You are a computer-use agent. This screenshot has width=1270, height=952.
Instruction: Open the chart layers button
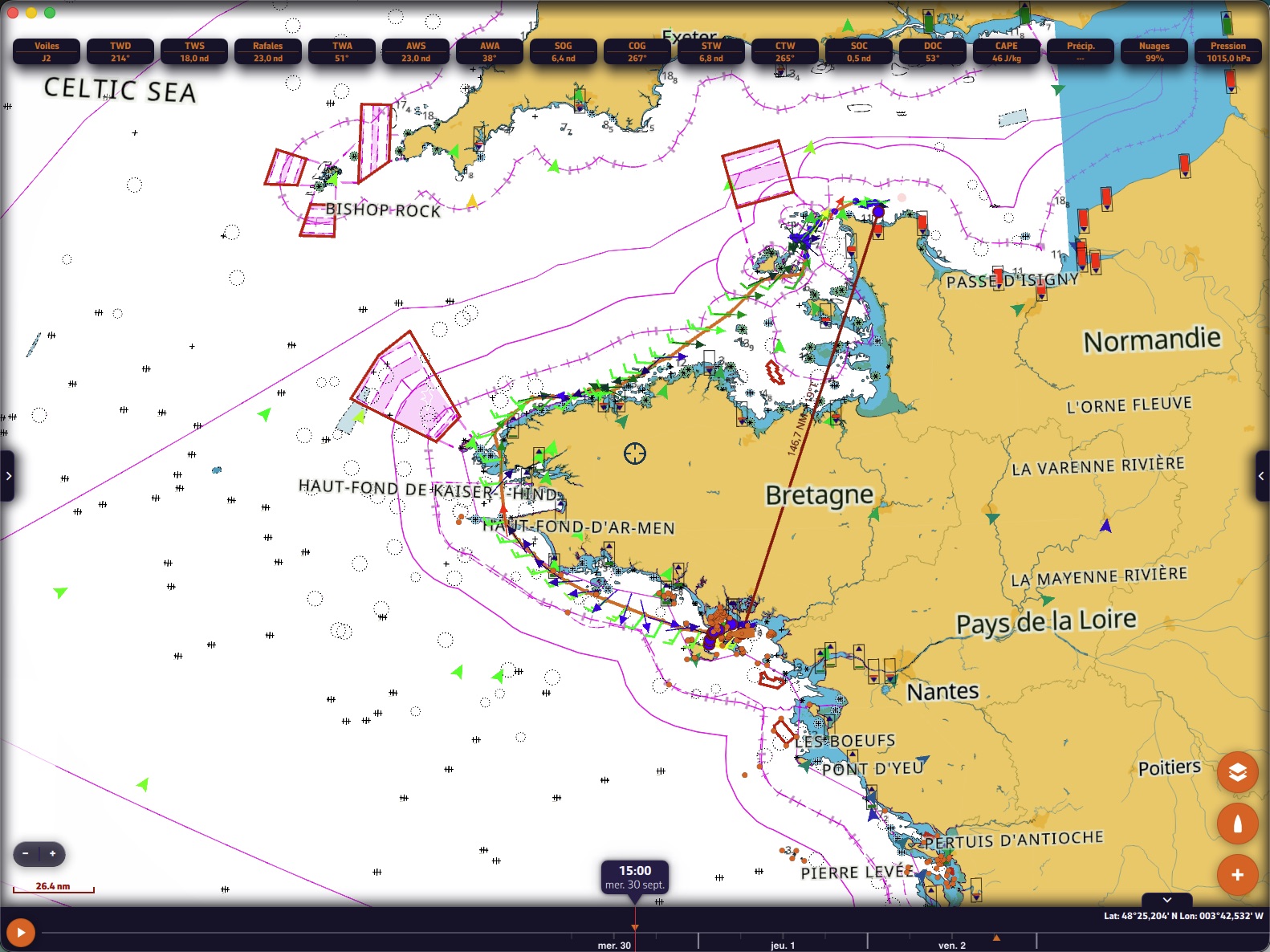1237,772
